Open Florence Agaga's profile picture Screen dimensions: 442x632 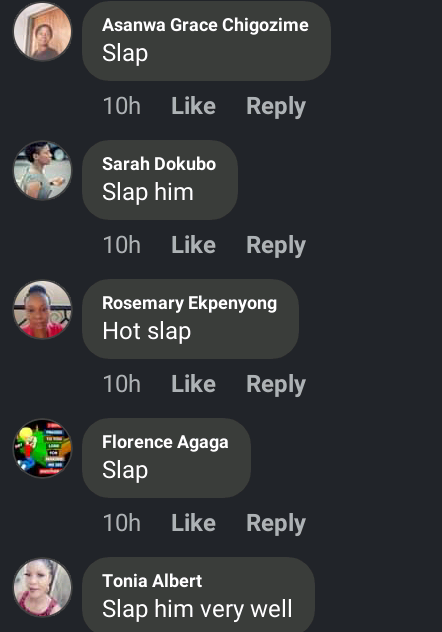[42, 448]
